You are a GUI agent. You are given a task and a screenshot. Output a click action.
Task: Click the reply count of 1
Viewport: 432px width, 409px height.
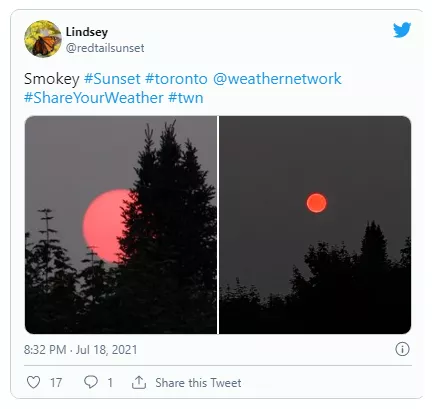110,383
